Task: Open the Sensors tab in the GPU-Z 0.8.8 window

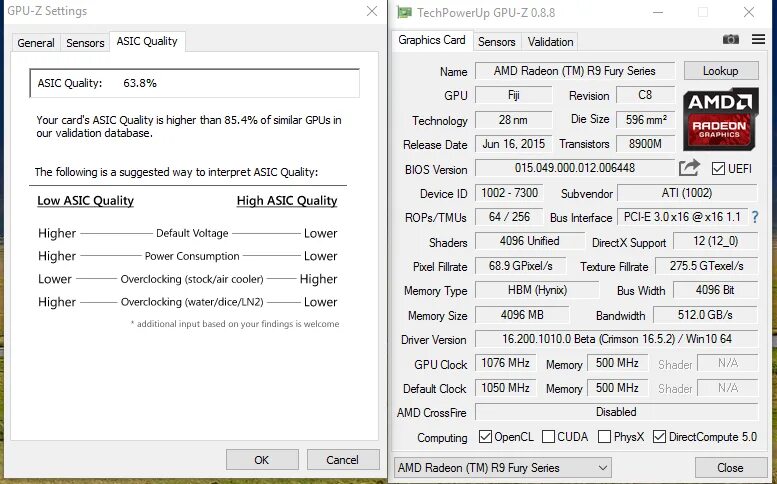Action: click(x=497, y=42)
